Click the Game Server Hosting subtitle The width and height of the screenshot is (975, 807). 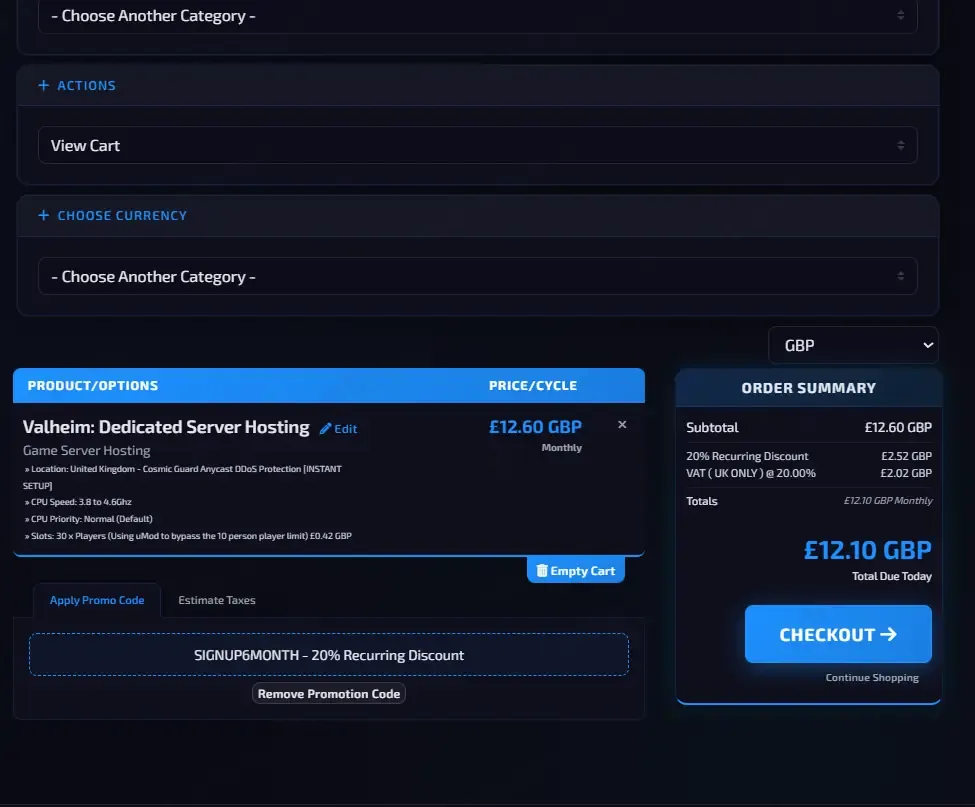point(86,451)
